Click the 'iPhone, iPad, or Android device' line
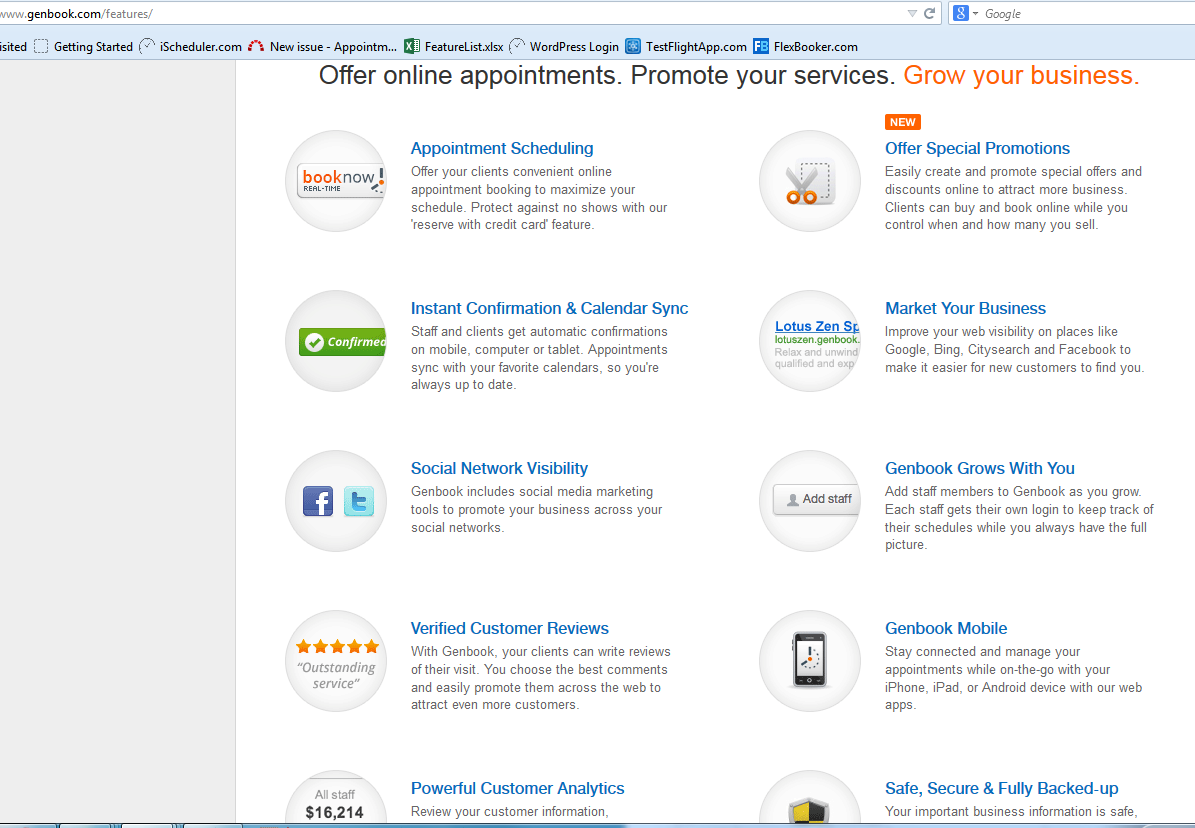 click(x=1014, y=688)
